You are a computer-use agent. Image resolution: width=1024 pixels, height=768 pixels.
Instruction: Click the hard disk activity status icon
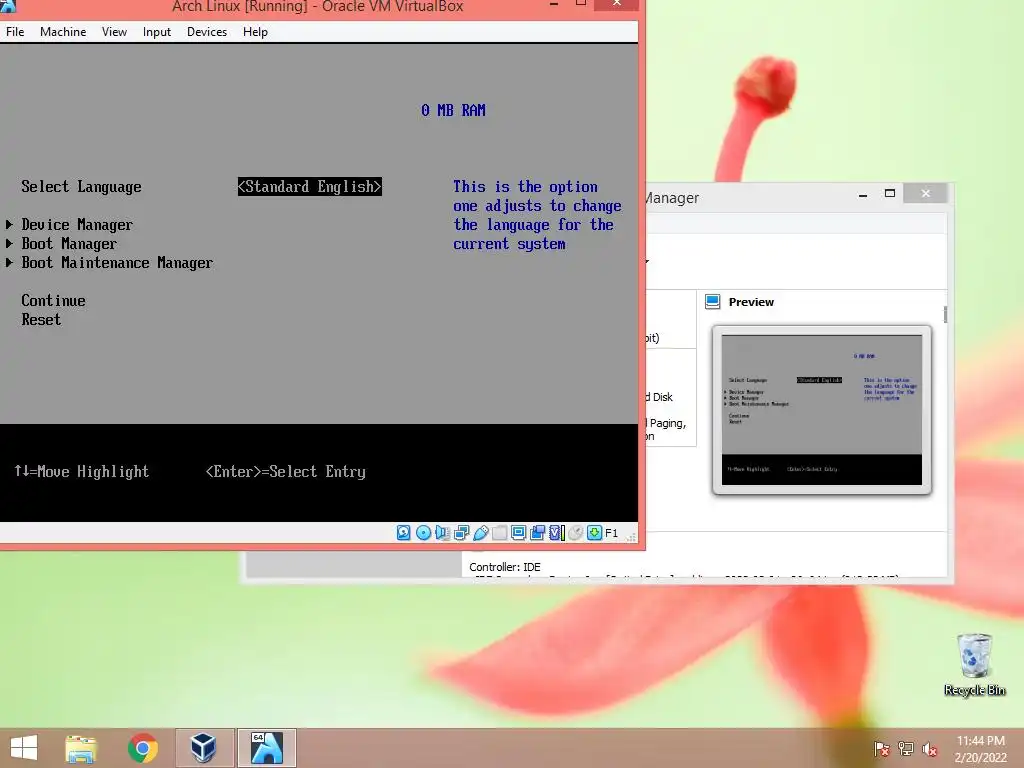coord(404,533)
